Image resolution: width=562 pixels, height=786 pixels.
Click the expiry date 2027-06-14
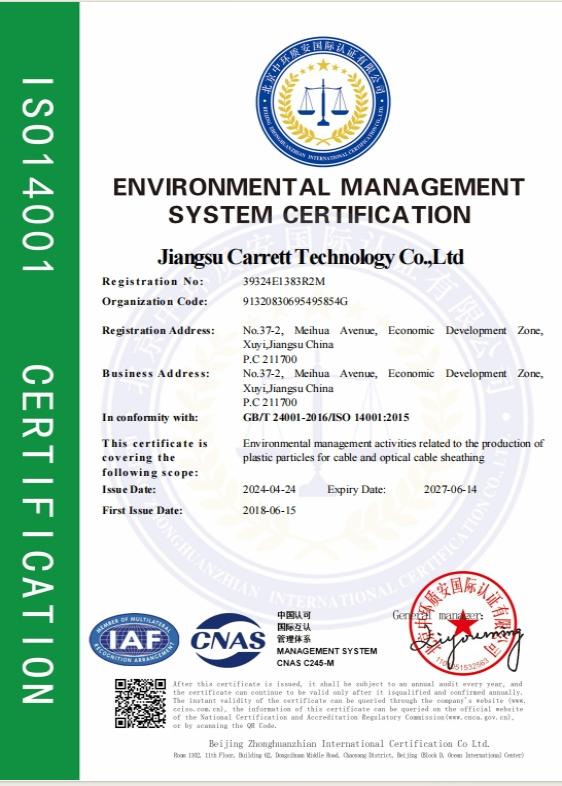[x=450, y=489]
